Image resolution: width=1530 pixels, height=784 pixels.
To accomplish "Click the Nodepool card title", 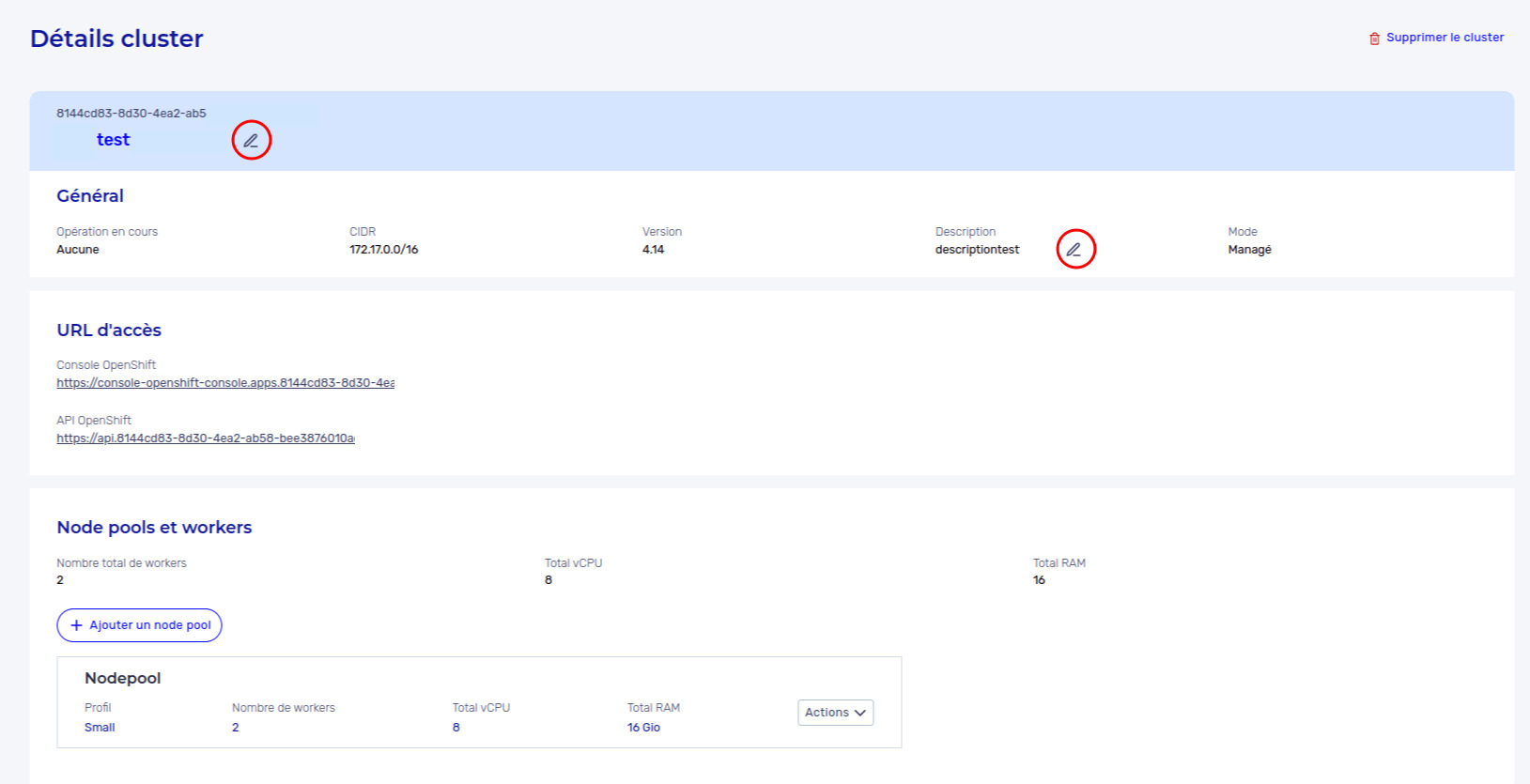I will click(123, 678).
